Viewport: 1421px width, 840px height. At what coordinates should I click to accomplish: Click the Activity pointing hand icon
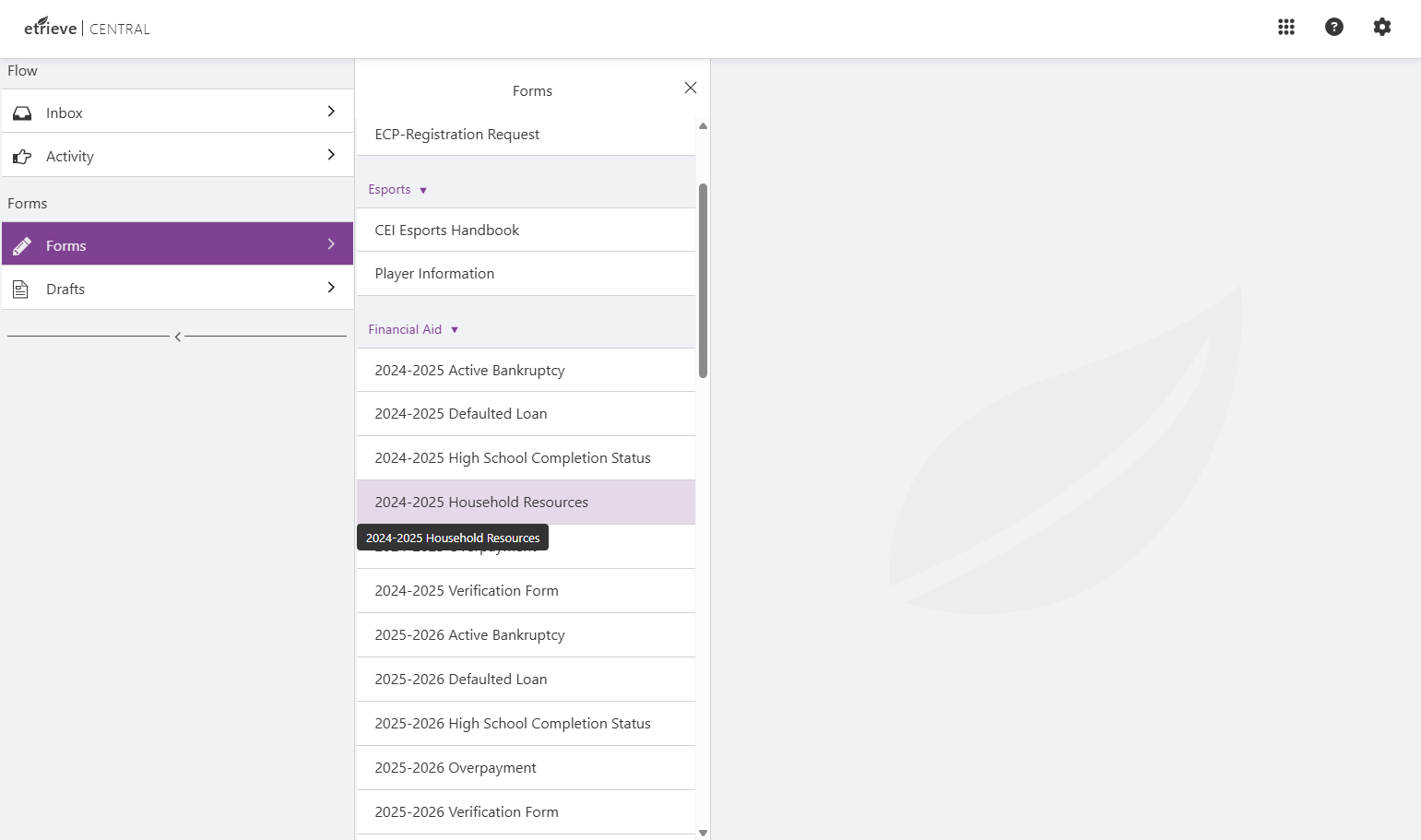click(x=22, y=157)
